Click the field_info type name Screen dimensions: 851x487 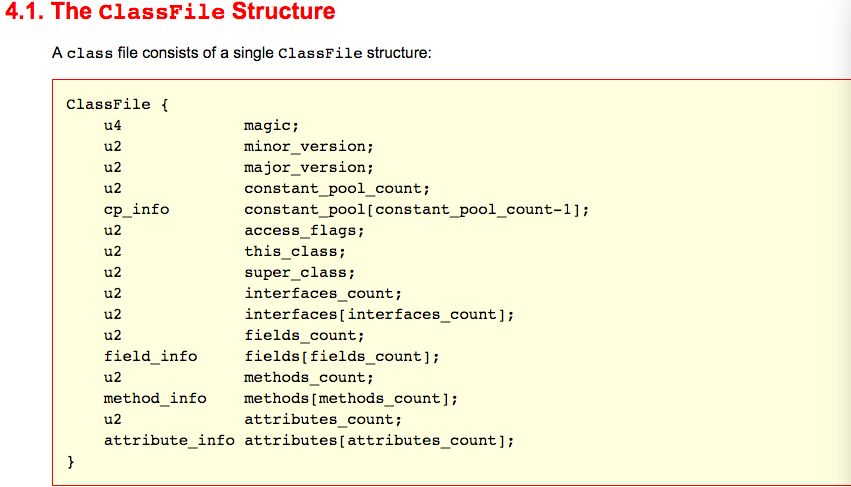pos(150,357)
